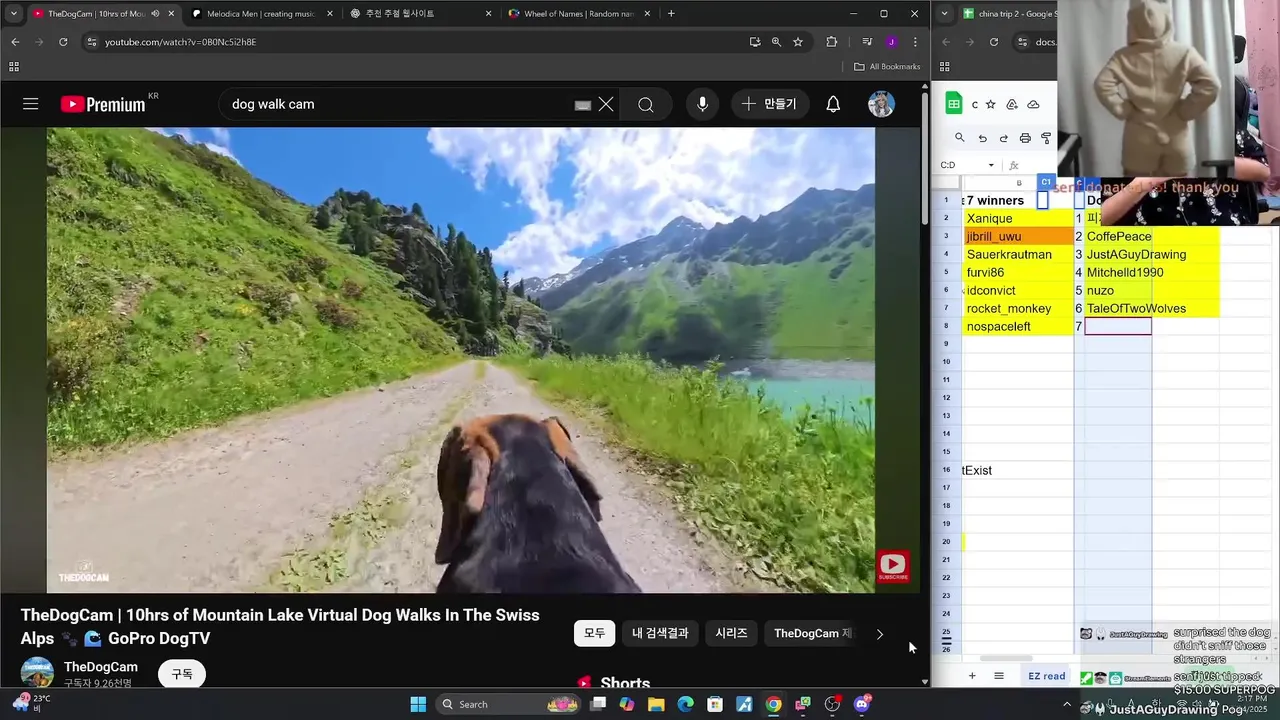Screen dimensions: 1280x720
Task: View site info for the YouTube address
Action: tap(92, 42)
